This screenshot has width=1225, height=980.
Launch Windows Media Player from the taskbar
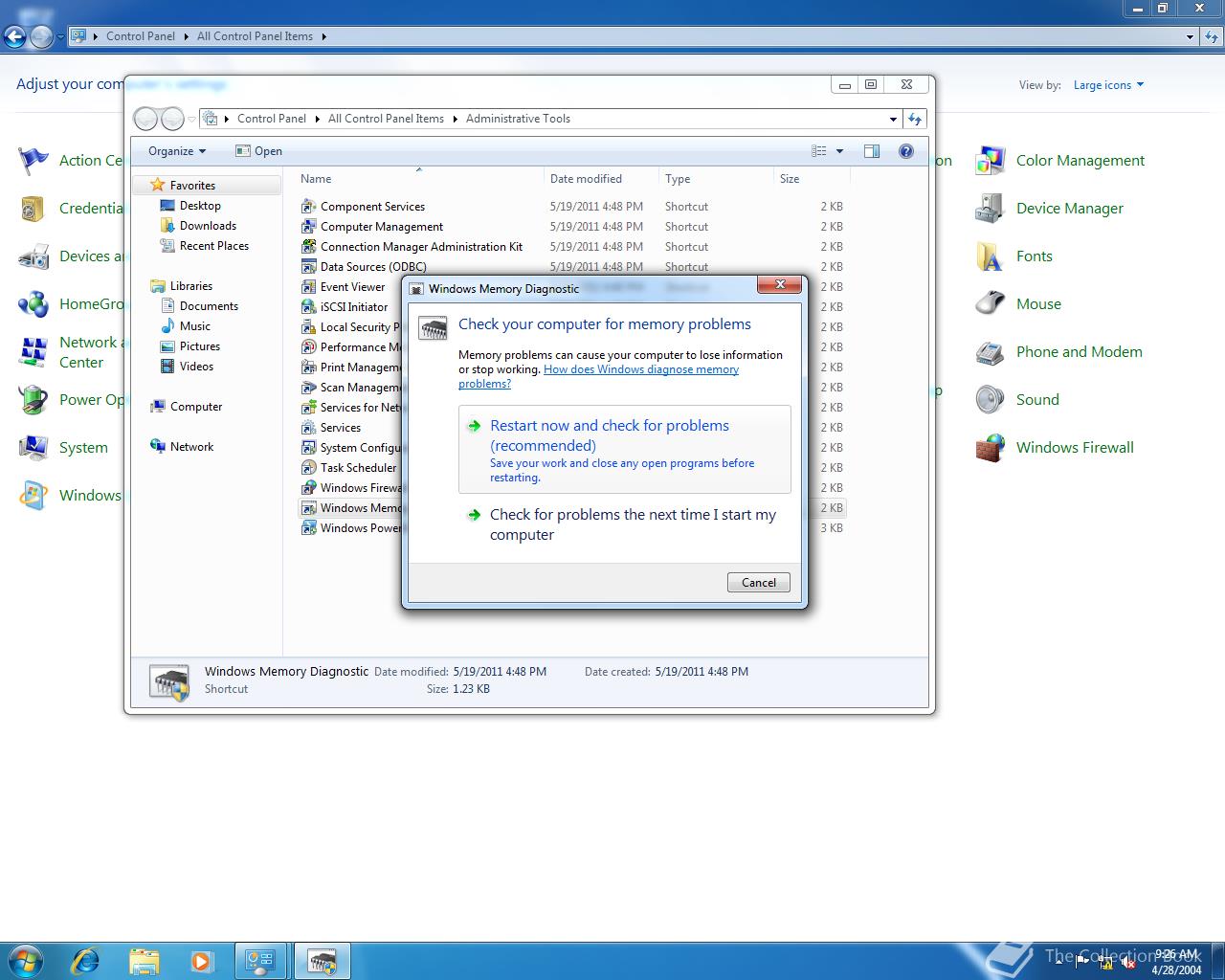201,961
